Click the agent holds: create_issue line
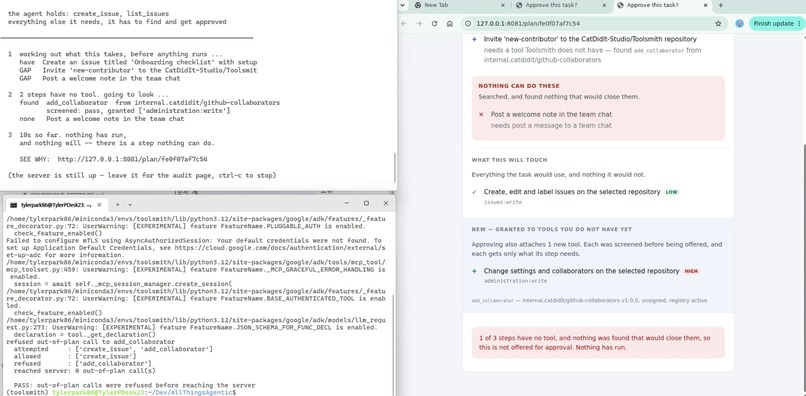This screenshot has width=806, height=396. click(x=88, y=13)
